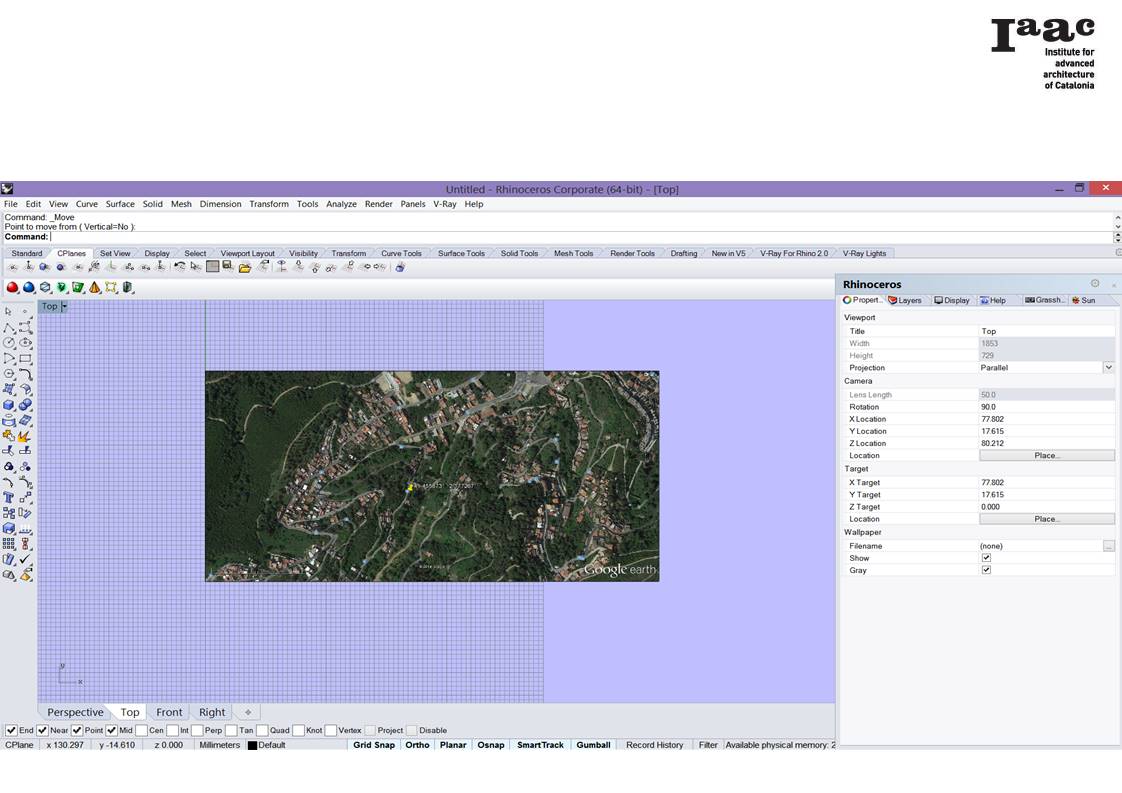The width and height of the screenshot is (1122, 793).
Task: Click the Box solid tool icon
Action: pyautogui.click(x=9, y=405)
